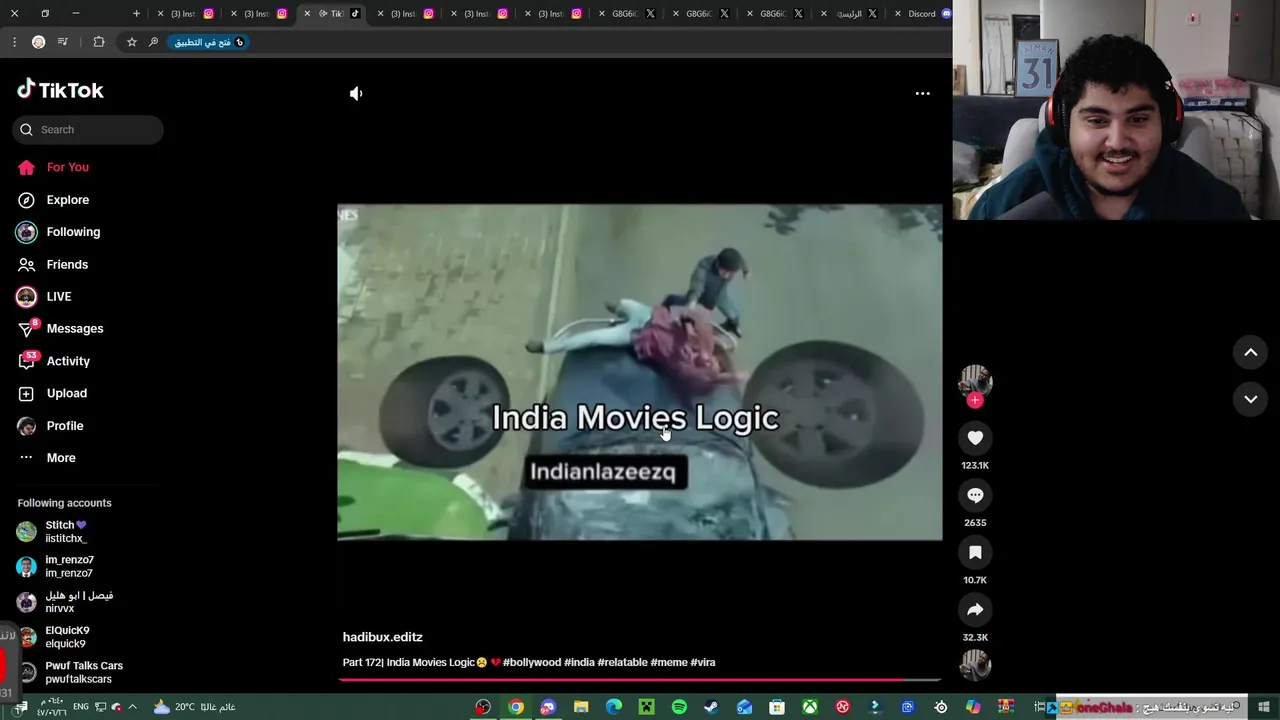Open the Xbox app from the taskbar
1280x720 pixels.
809,707
